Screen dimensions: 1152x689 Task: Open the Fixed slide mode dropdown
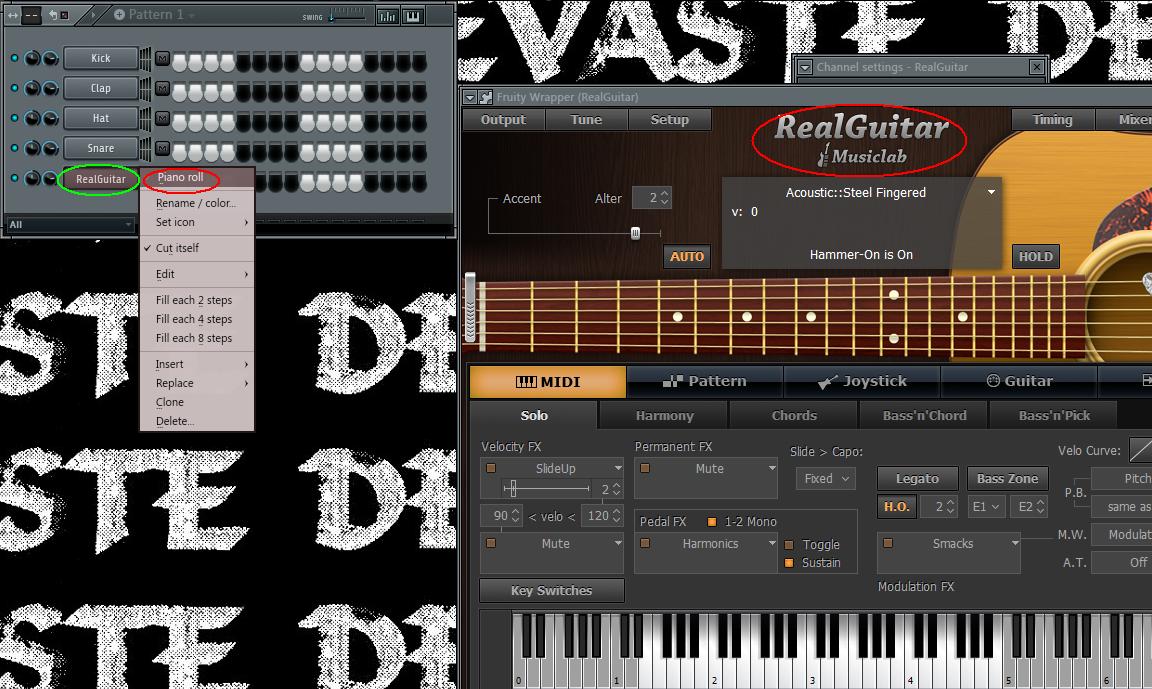(826, 479)
